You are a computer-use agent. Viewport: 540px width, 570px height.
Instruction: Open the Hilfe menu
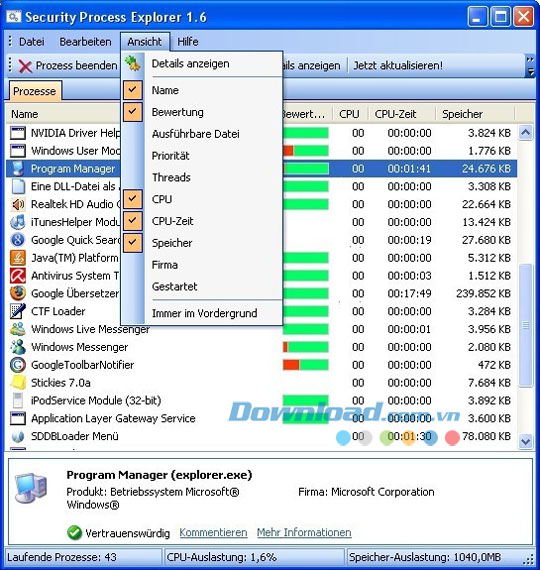(x=188, y=42)
